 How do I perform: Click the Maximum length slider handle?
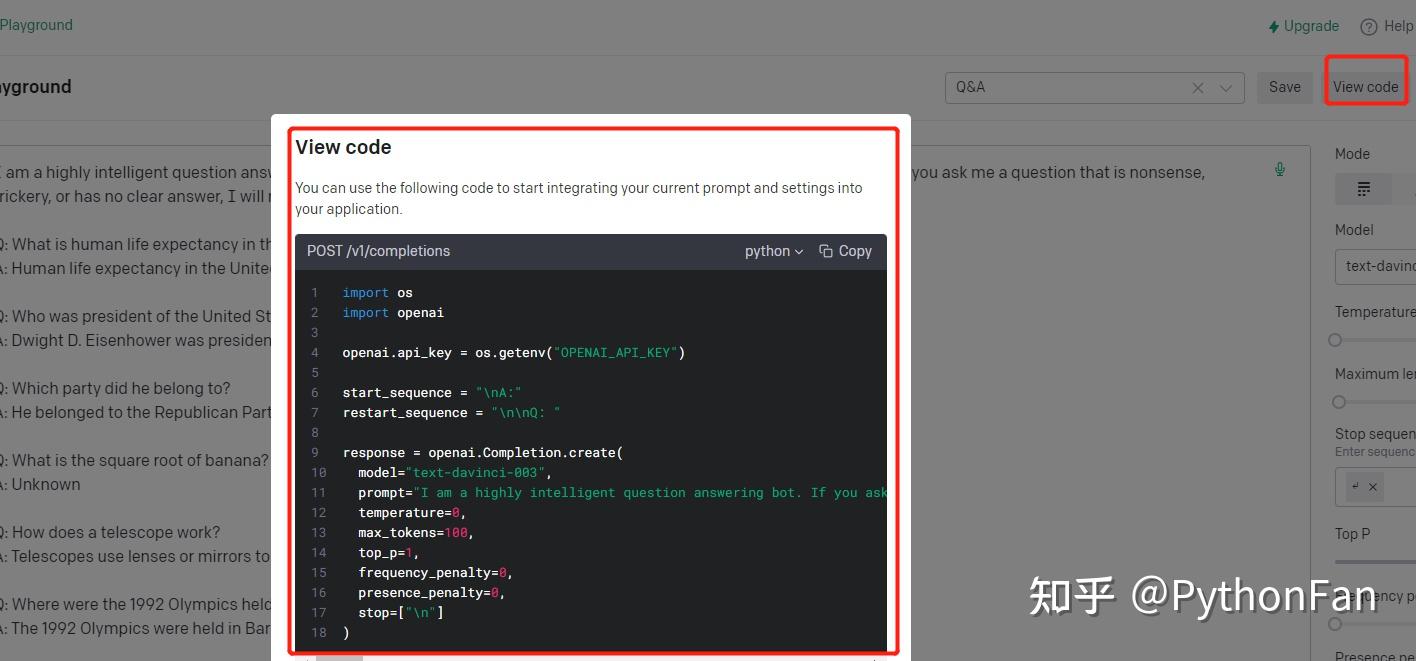(x=1339, y=402)
